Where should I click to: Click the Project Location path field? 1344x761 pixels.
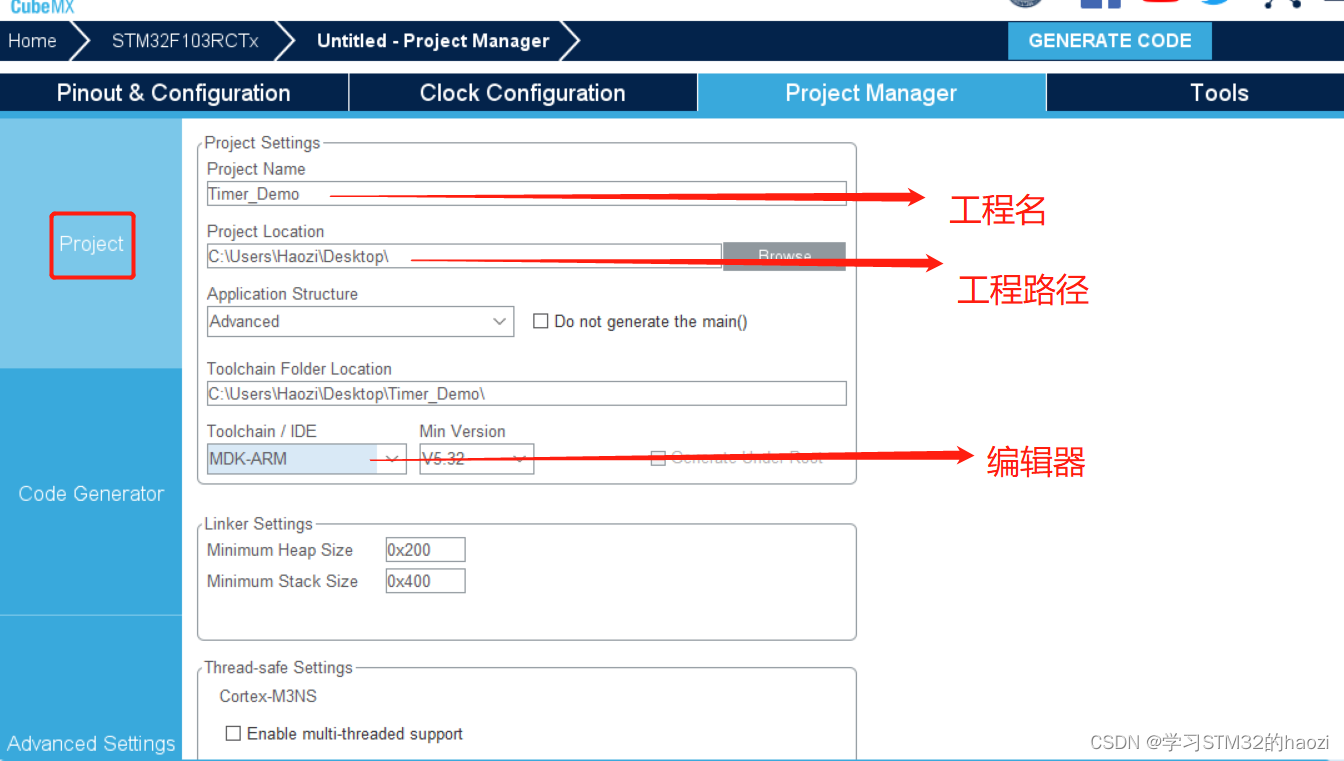pyautogui.click(x=464, y=256)
